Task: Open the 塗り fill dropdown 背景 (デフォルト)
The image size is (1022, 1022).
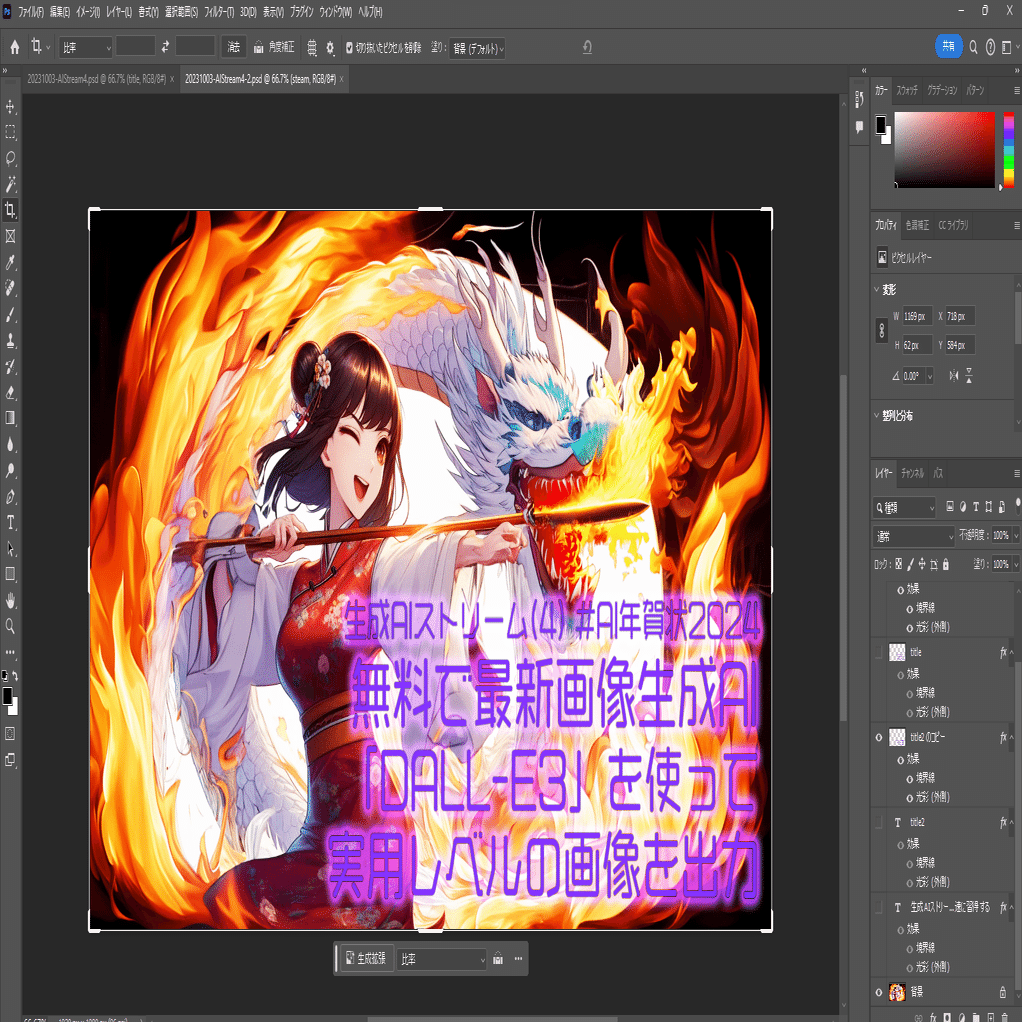Action: 477,48
